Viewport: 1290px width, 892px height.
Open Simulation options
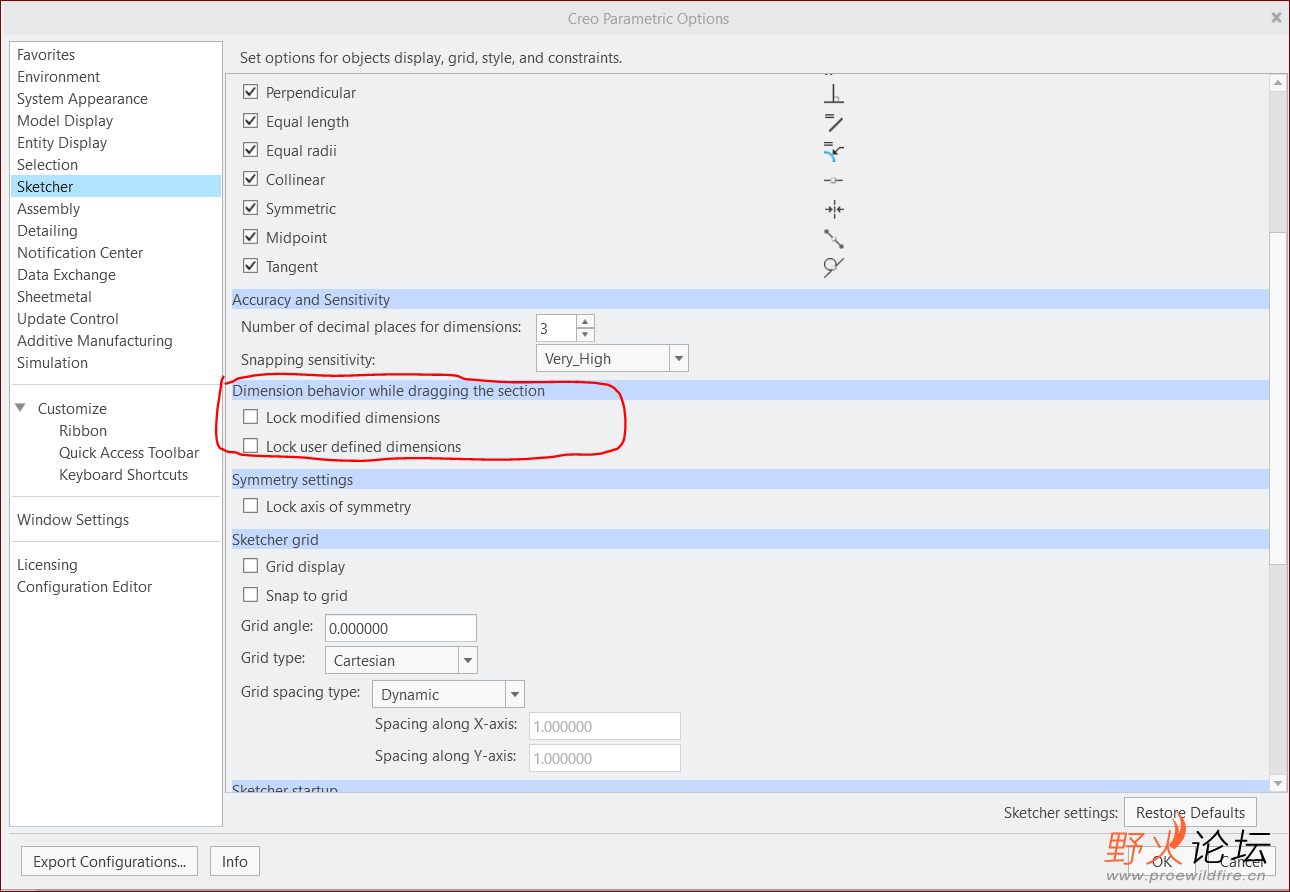pyautogui.click(x=52, y=363)
